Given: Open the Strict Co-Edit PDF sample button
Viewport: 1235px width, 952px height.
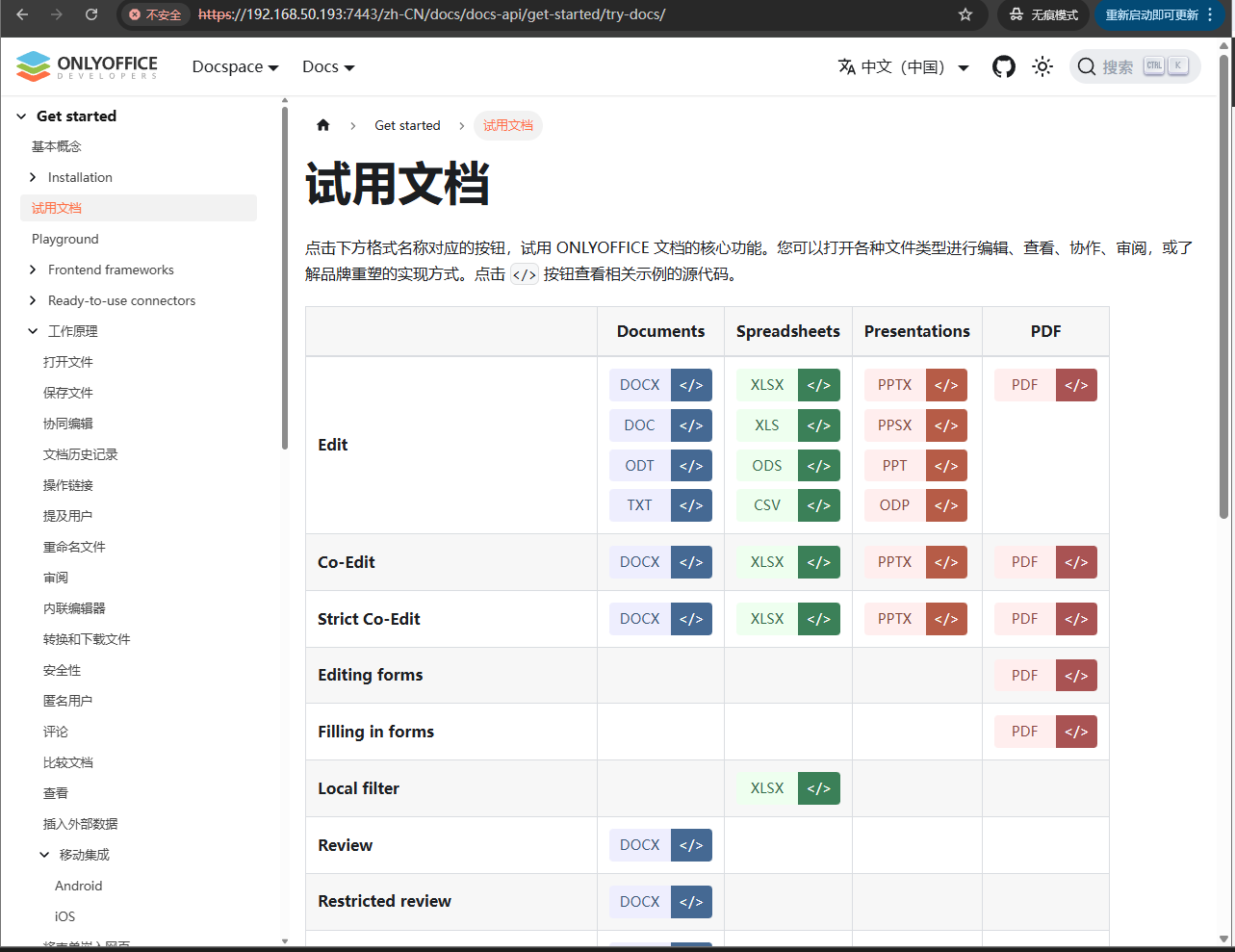Looking at the screenshot, I should coord(1025,619).
